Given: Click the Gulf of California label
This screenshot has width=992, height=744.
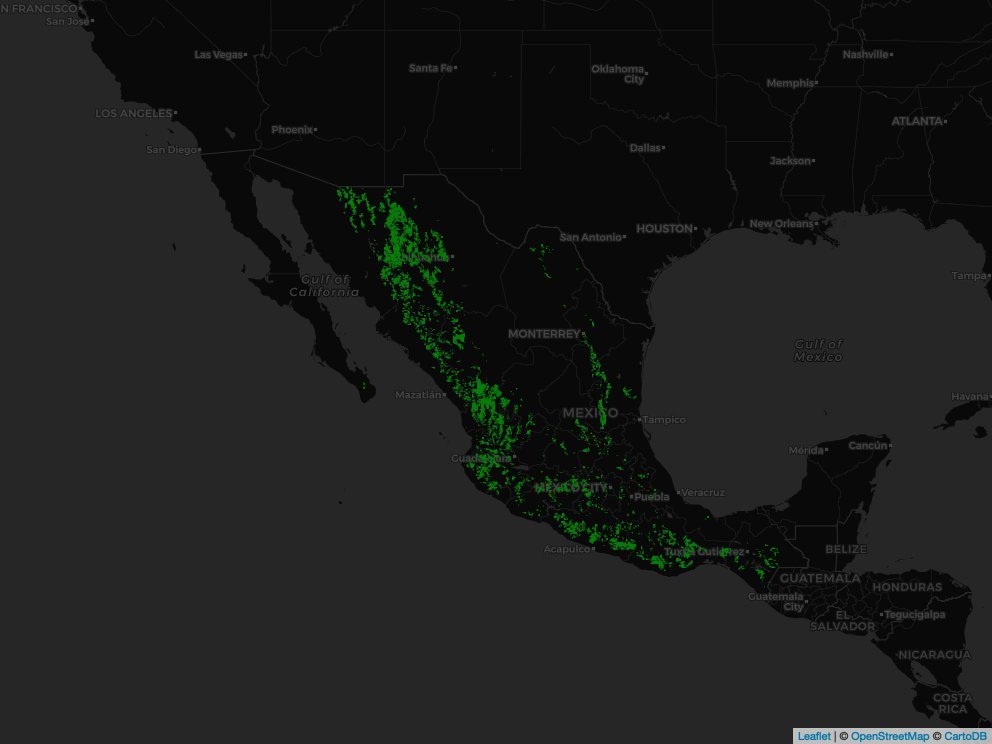Looking at the screenshot, I should pos(324,286).
